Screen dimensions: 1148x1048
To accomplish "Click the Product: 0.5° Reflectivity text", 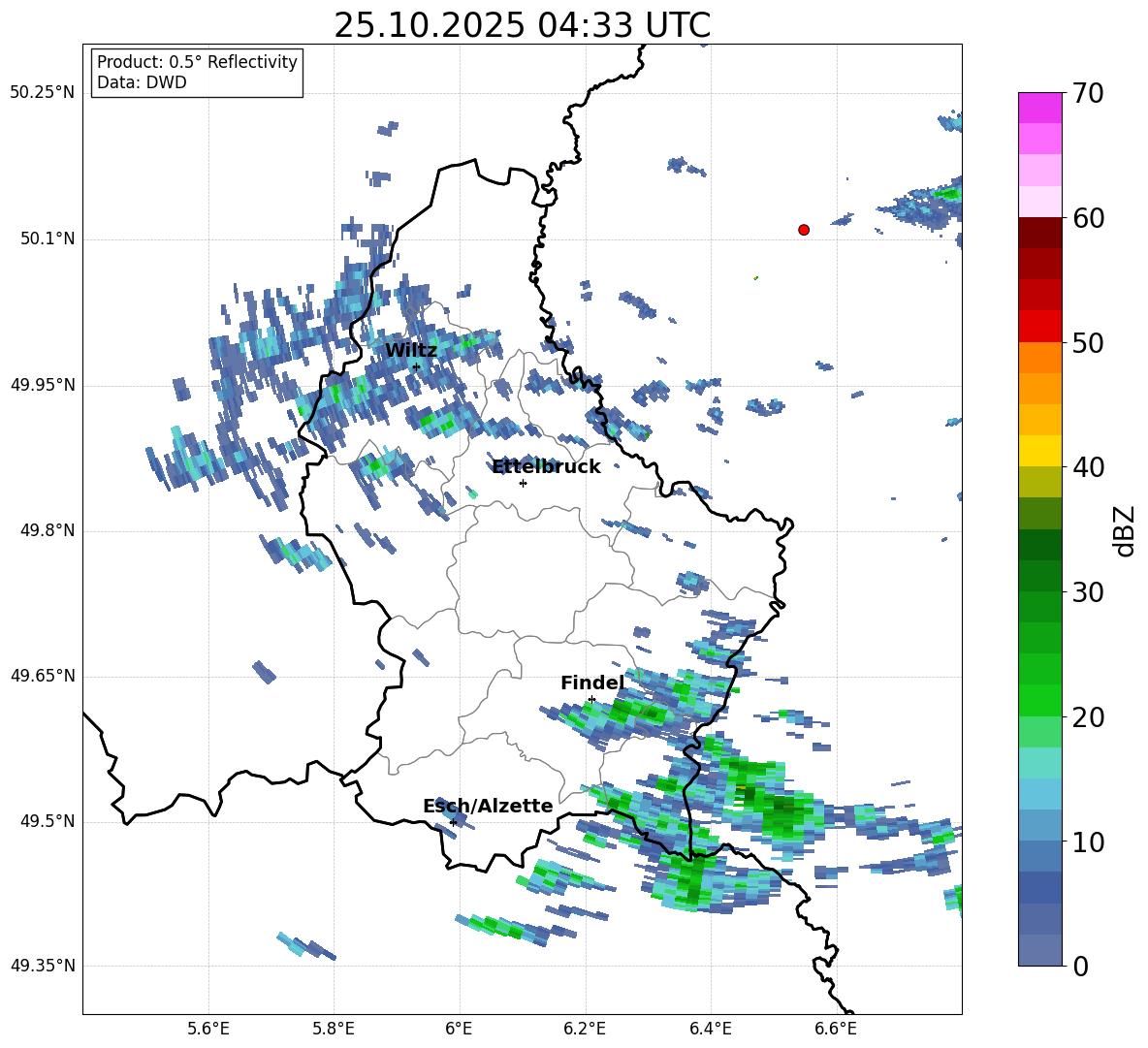I will coord(197,62).
